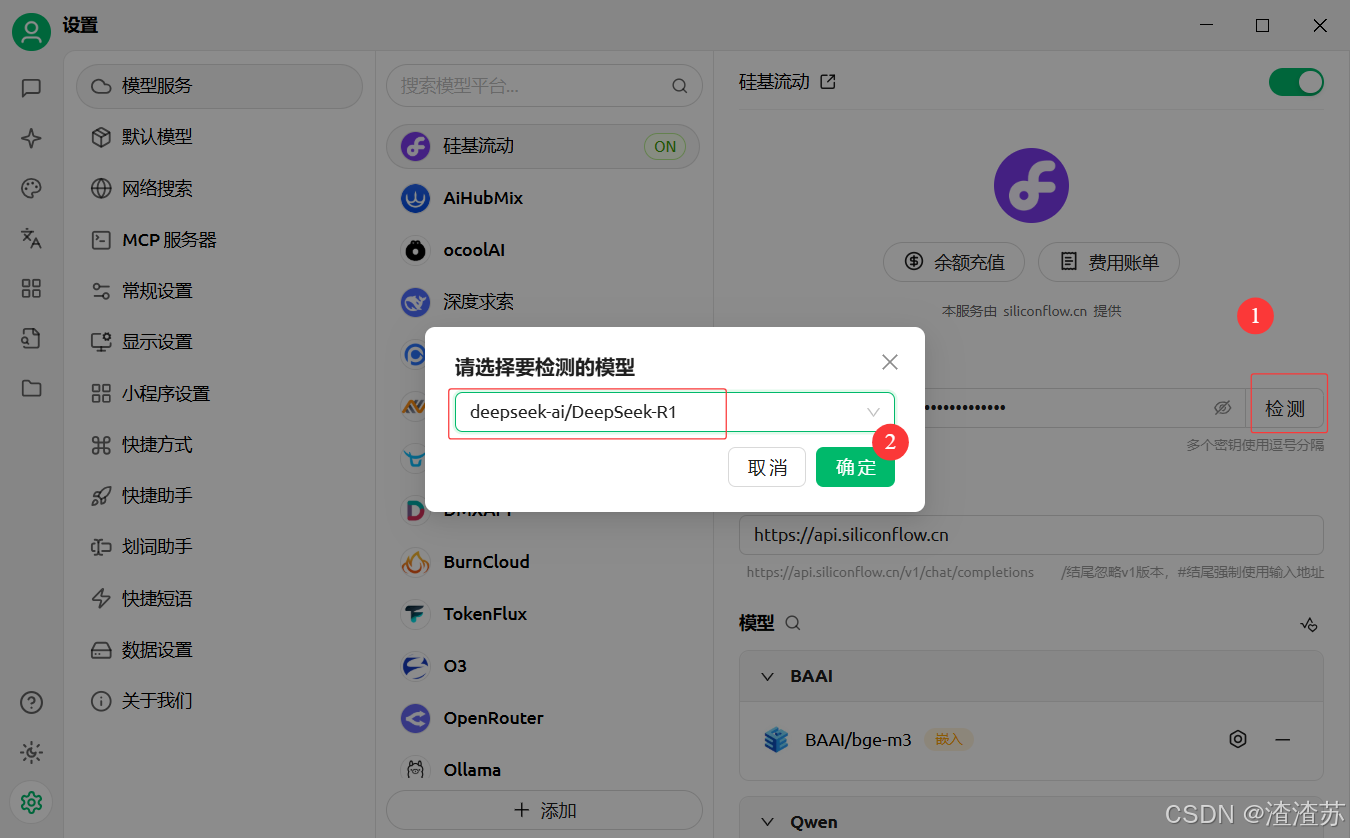The image size is (1350, 838).
Task: Focus the 搜索模型平台 search field
Action: 543,86
